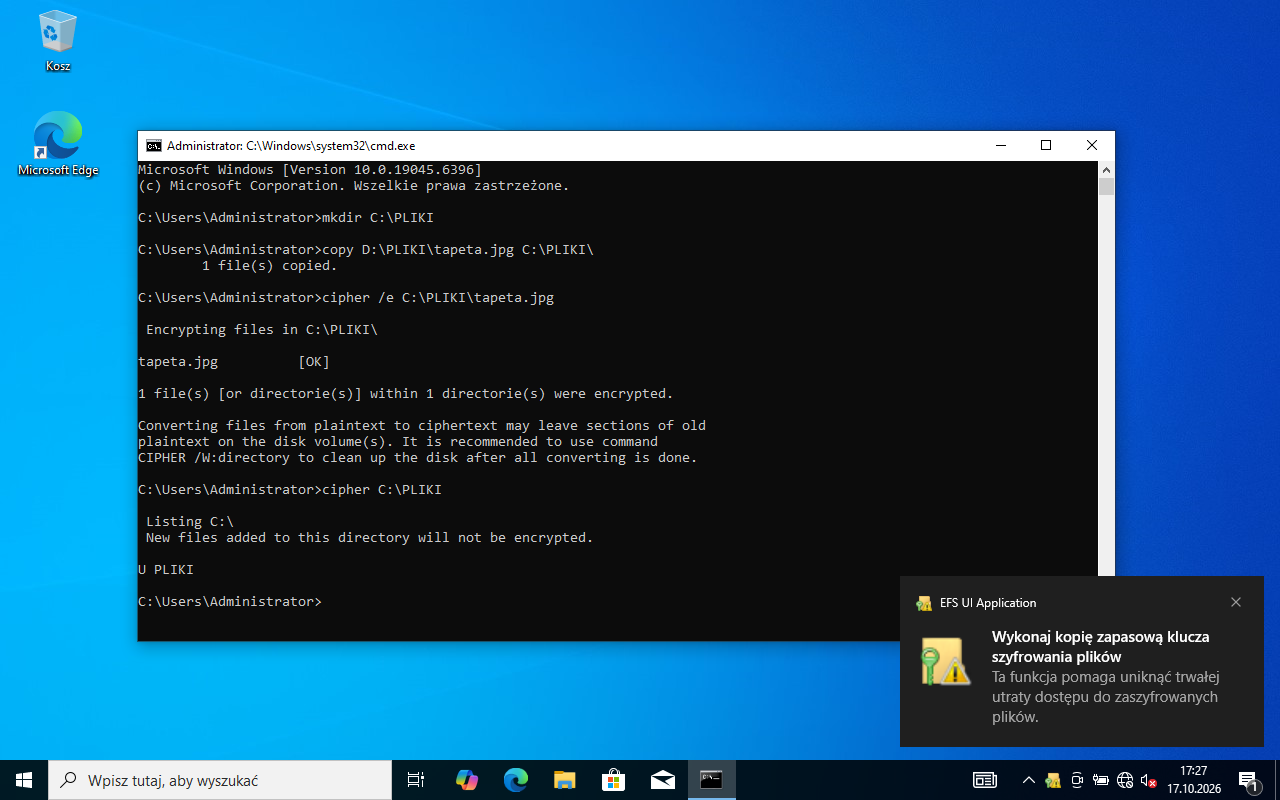Click 'New files added to this directory' line
The height and width of the screenshot is (800, 1280).
coord(370,538)
